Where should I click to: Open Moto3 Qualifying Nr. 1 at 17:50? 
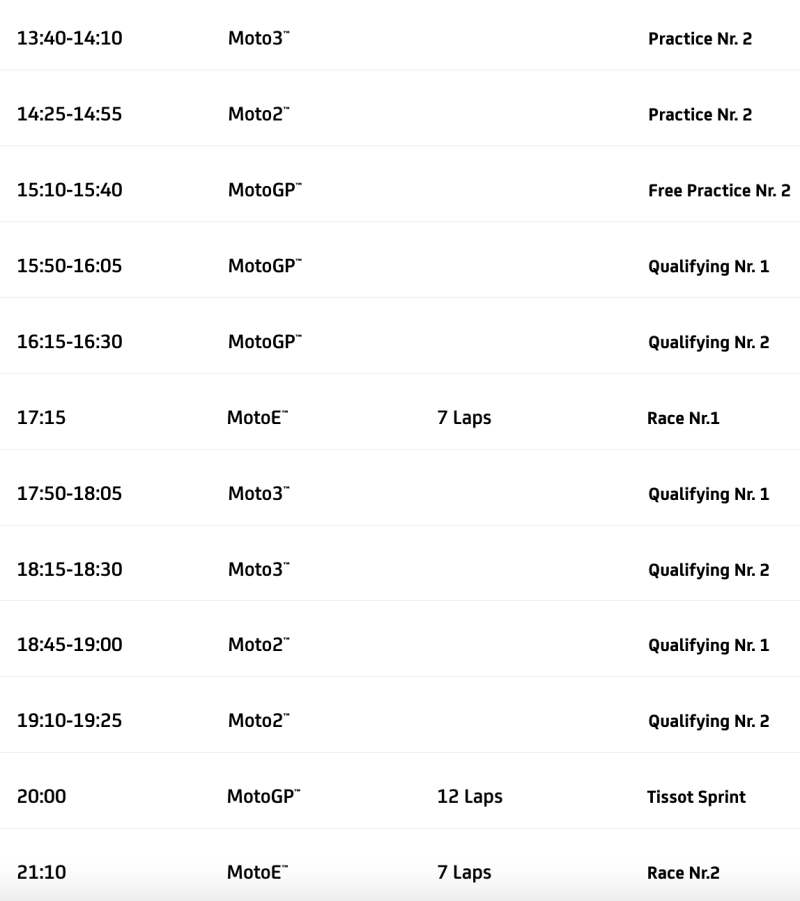(708, 494)
